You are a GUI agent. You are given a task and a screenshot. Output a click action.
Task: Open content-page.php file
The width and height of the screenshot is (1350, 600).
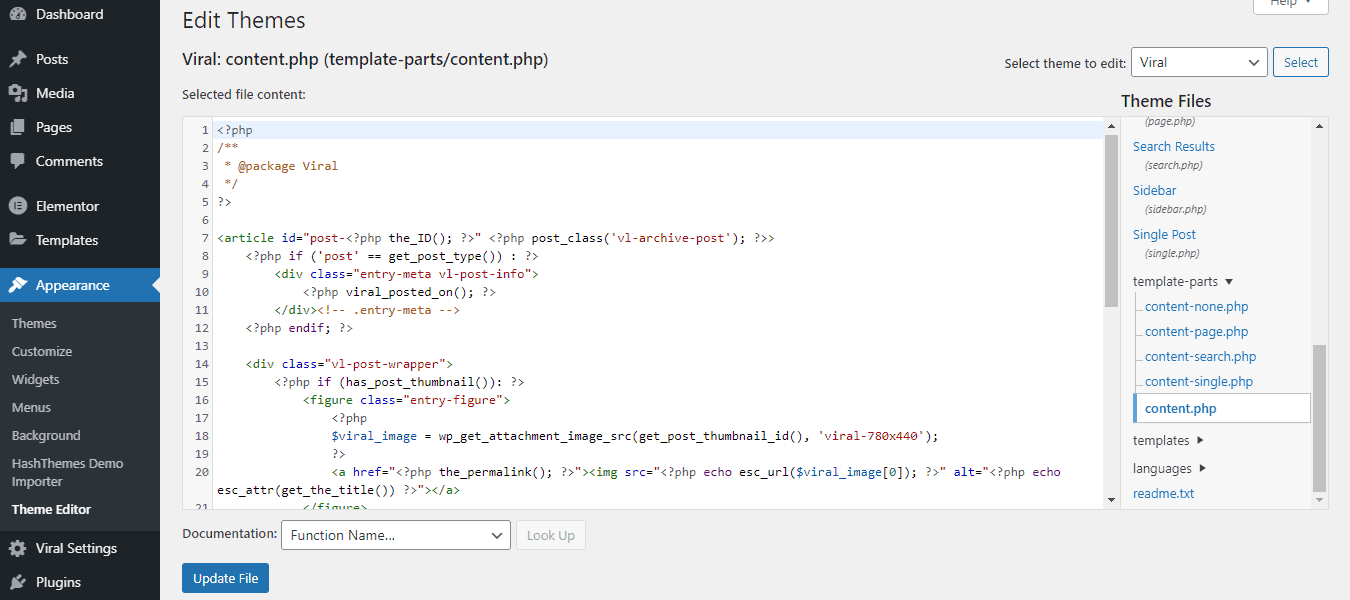pyautogui.click(x=1197, y=332)
